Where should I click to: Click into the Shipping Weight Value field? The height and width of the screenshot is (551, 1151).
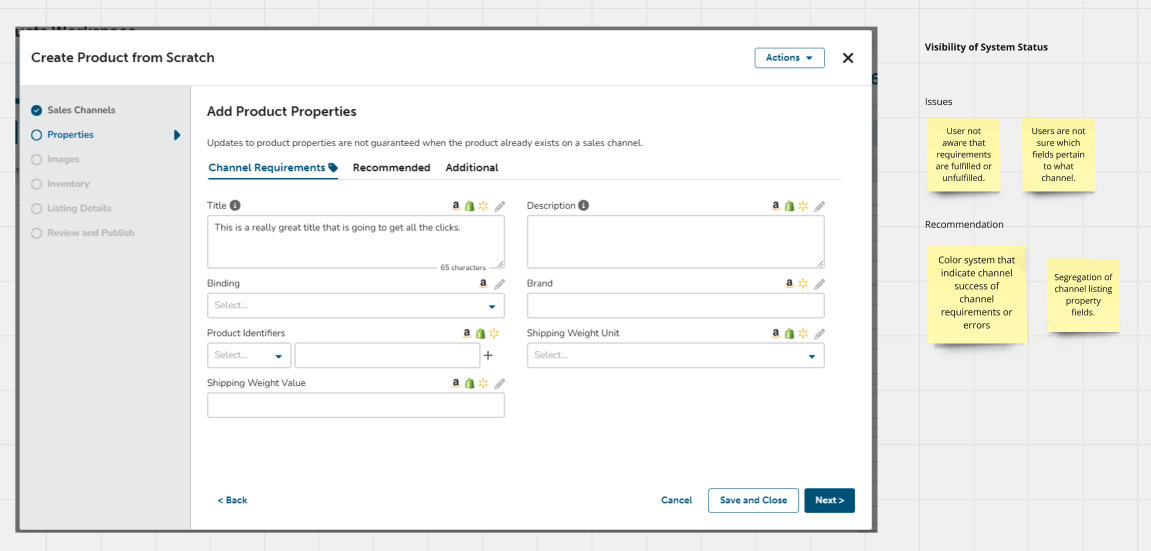(356, 405)
